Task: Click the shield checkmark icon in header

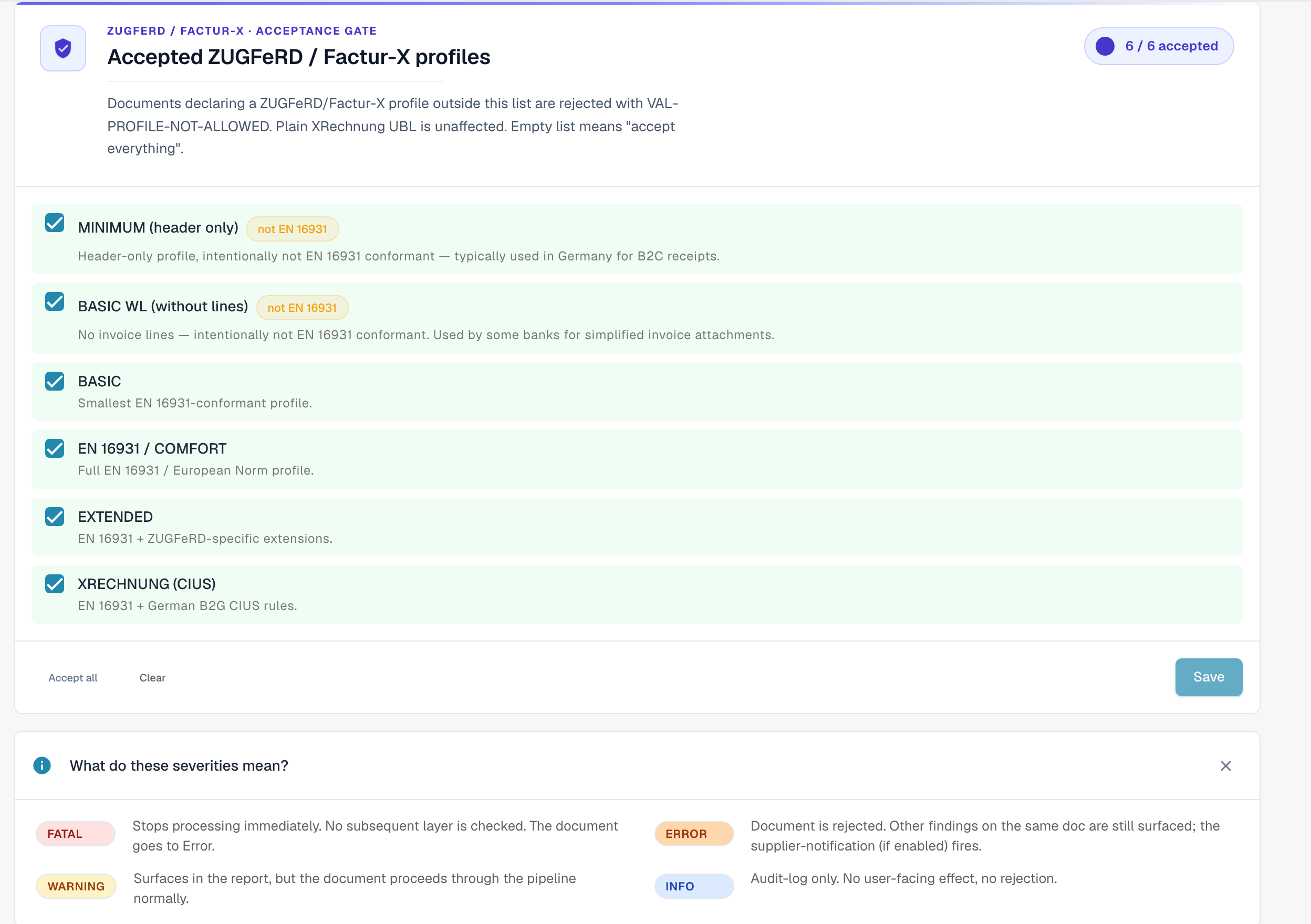Action: click(63, 48)
